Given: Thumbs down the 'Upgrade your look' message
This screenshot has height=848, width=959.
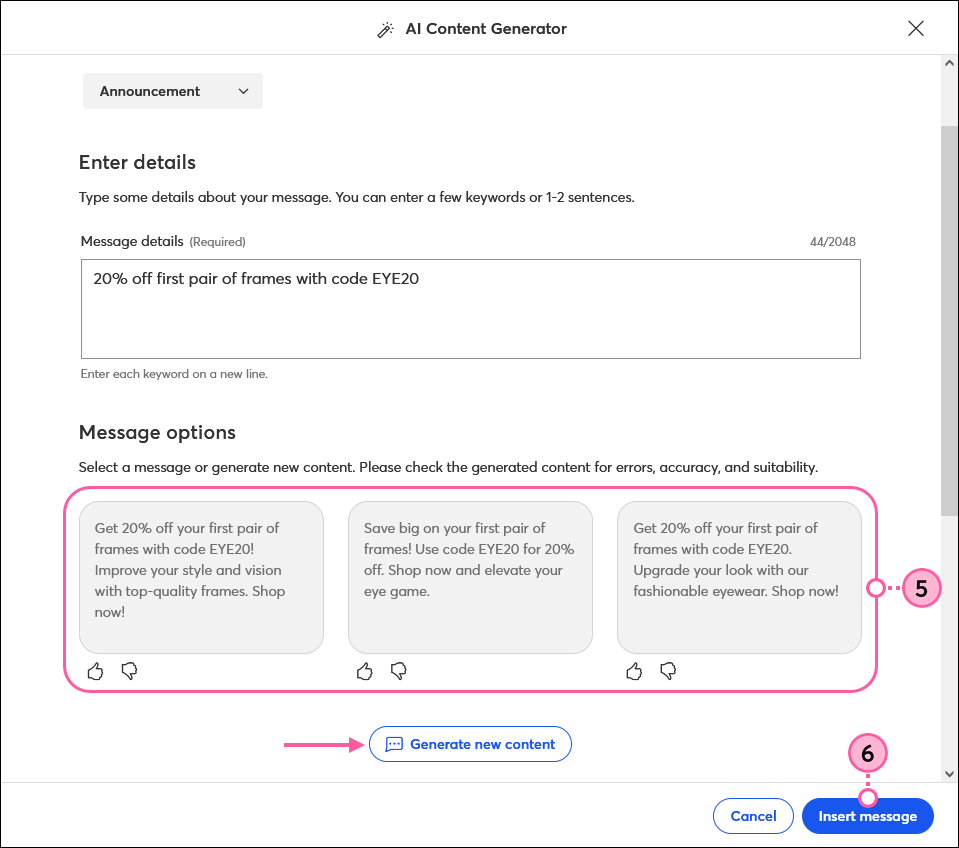Looking at the screenshot, I should [x=668, y=671].
